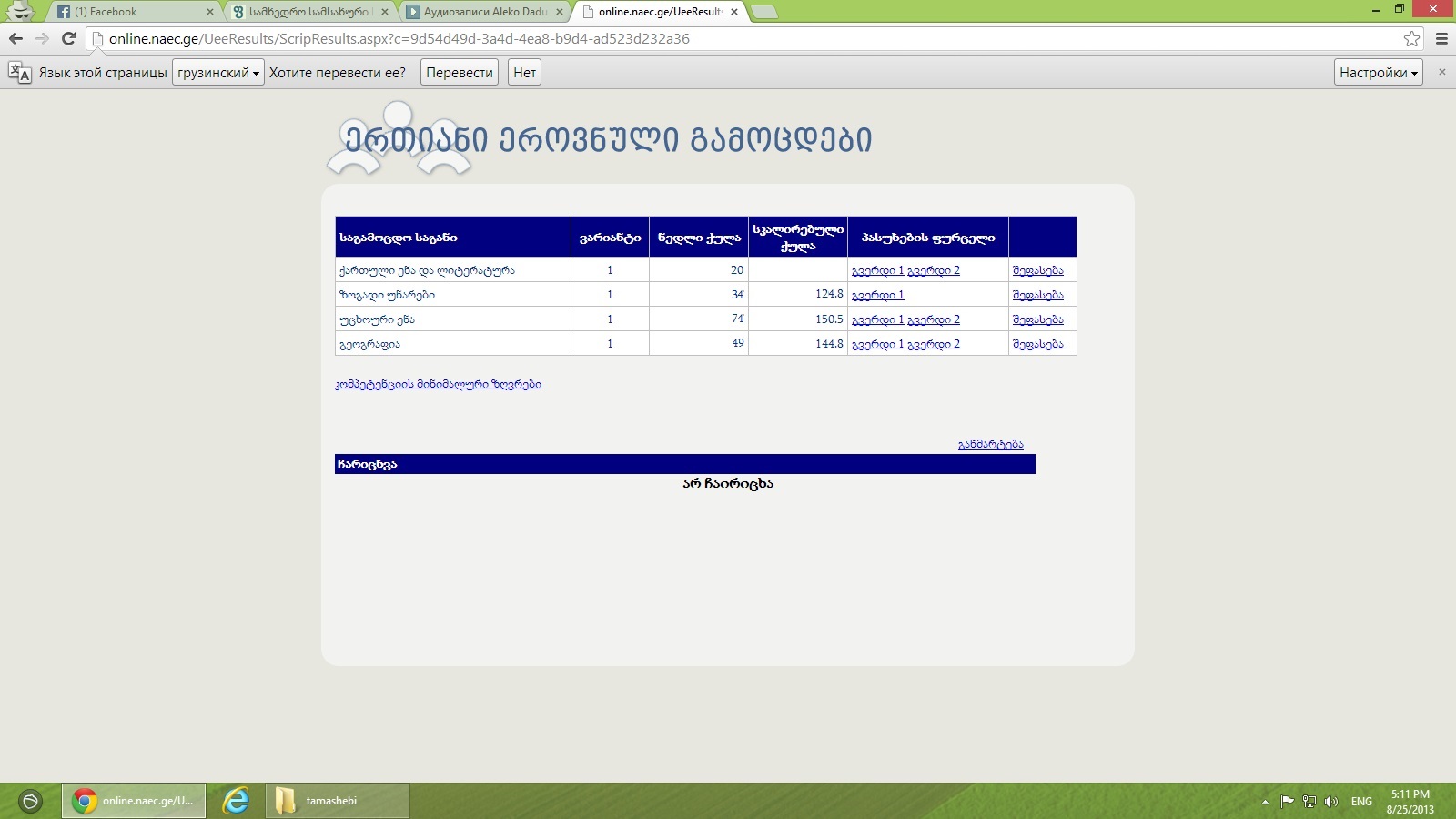Open the Настройки dropdown
This screenshot has height=819, width=1456.
(1379, 73)
